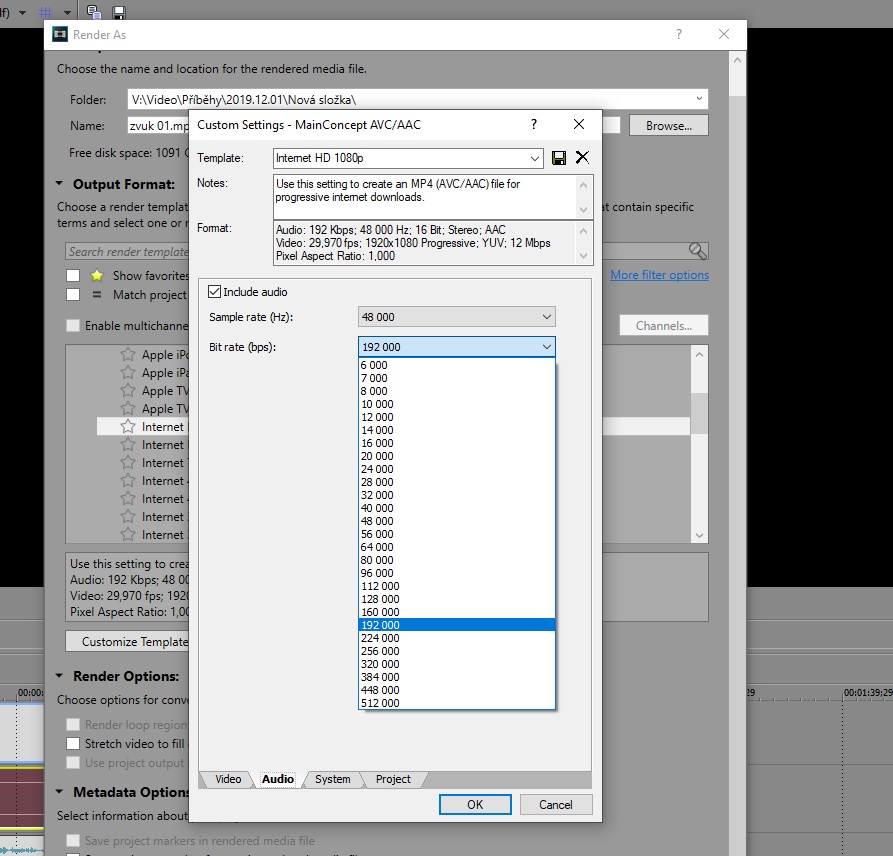The width and height of the screenshot is (893, 856).
Task: Collapse the Output Format section
Action: 62,184
